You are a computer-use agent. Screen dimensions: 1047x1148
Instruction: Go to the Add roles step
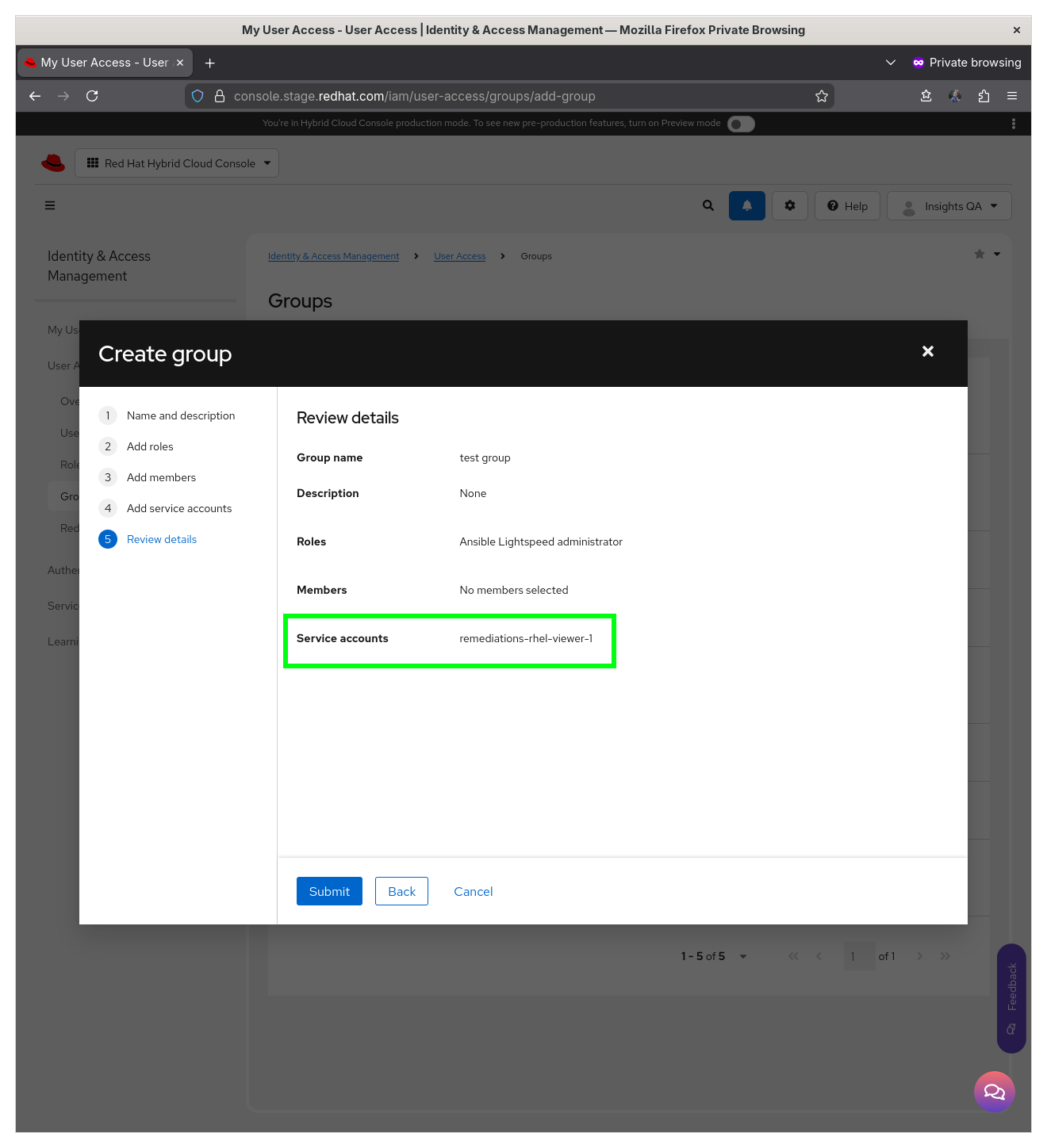(x=150, y=446)
